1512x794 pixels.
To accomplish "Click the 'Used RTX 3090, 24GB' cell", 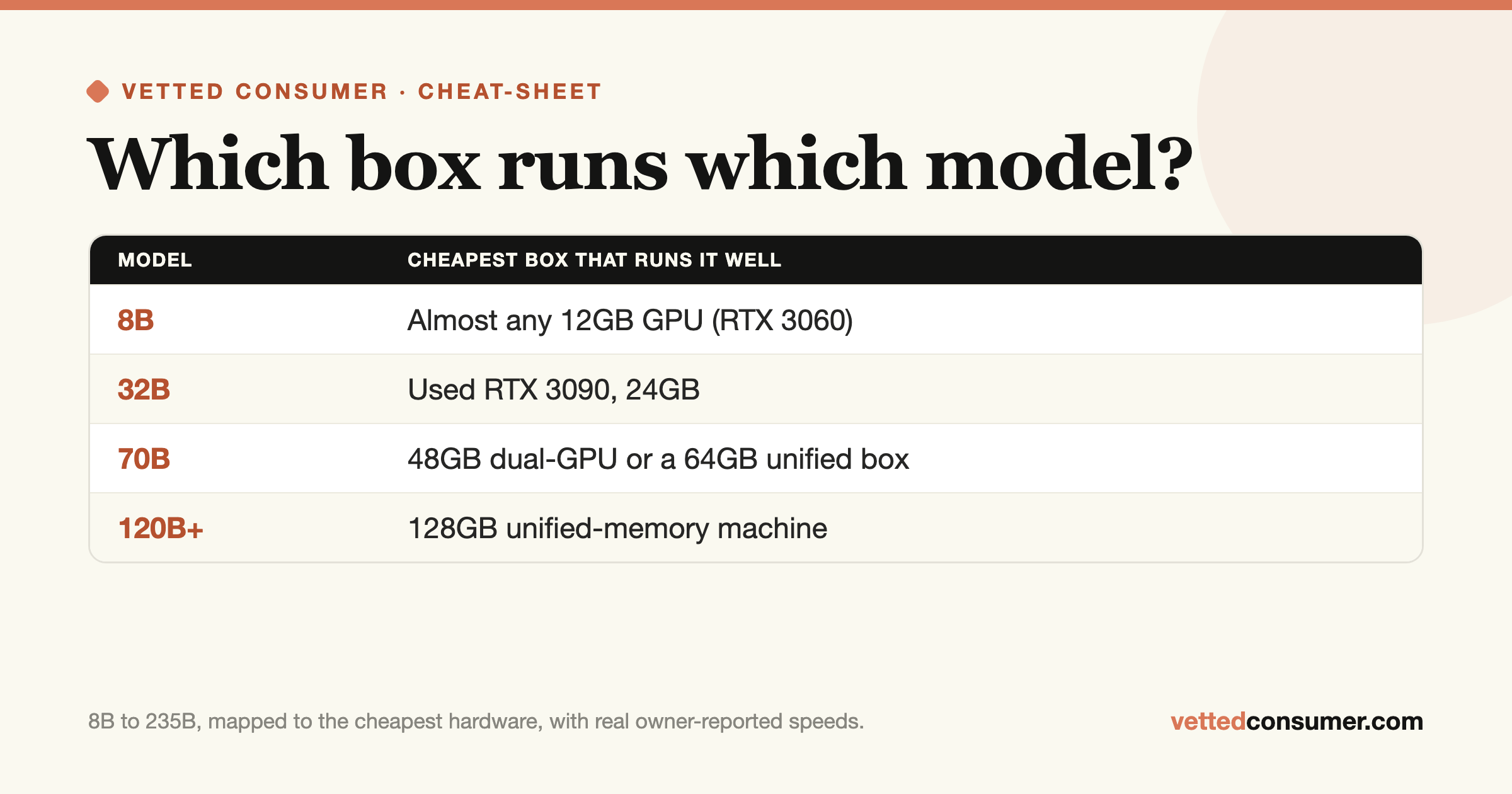I will tap(553, 389).
